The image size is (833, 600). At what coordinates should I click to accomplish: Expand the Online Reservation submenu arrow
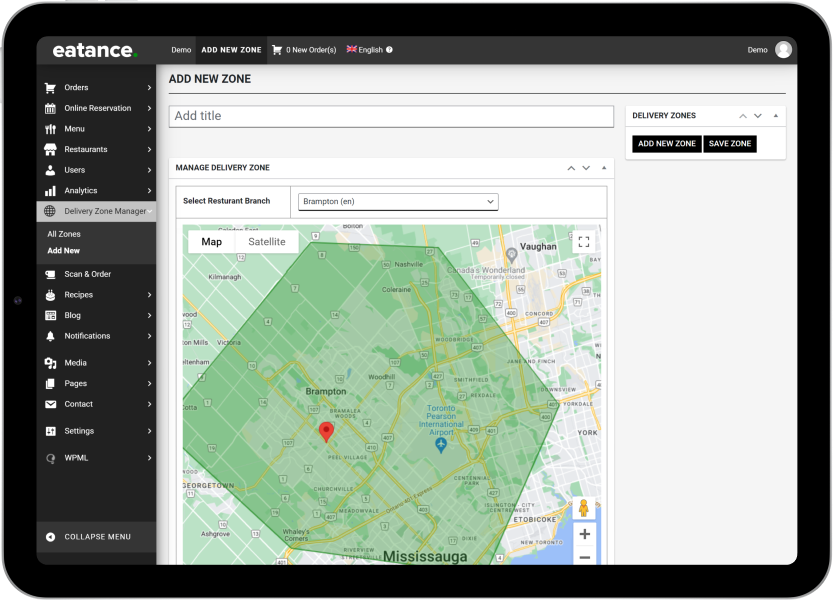[x=149, y=108]
